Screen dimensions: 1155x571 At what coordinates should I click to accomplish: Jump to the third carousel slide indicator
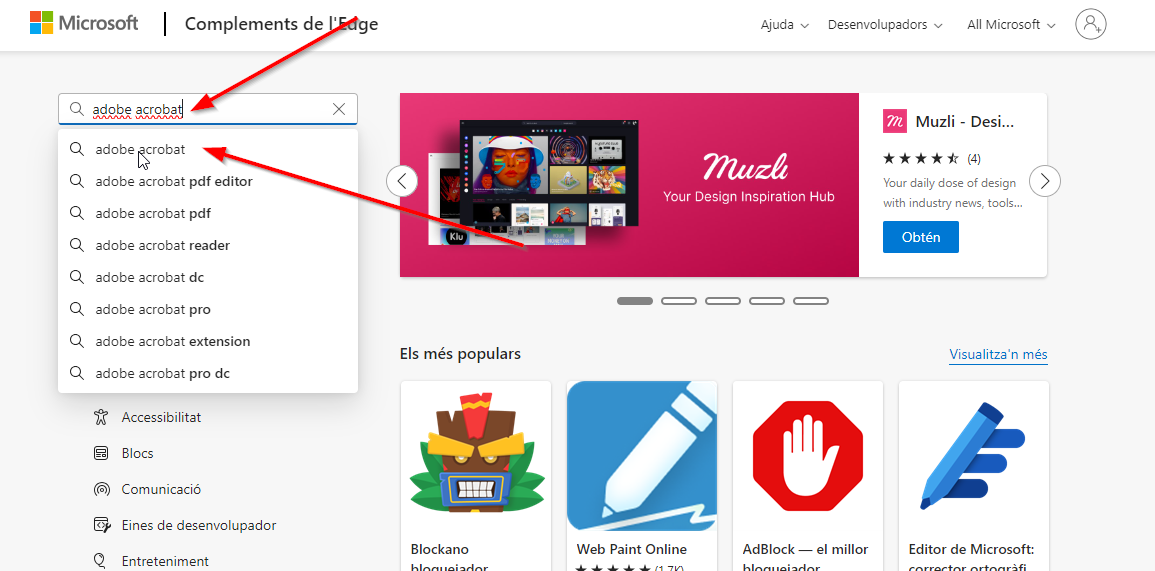[x=723, y=301]
